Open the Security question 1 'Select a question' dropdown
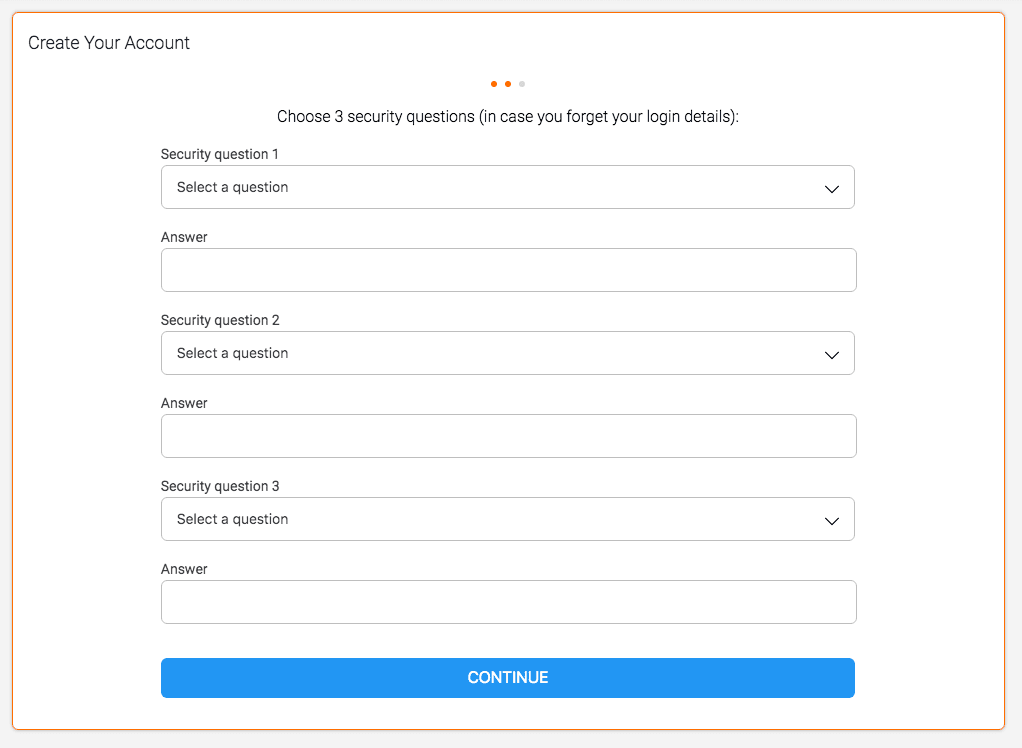 pyautogui.click(x=507, y=187)
